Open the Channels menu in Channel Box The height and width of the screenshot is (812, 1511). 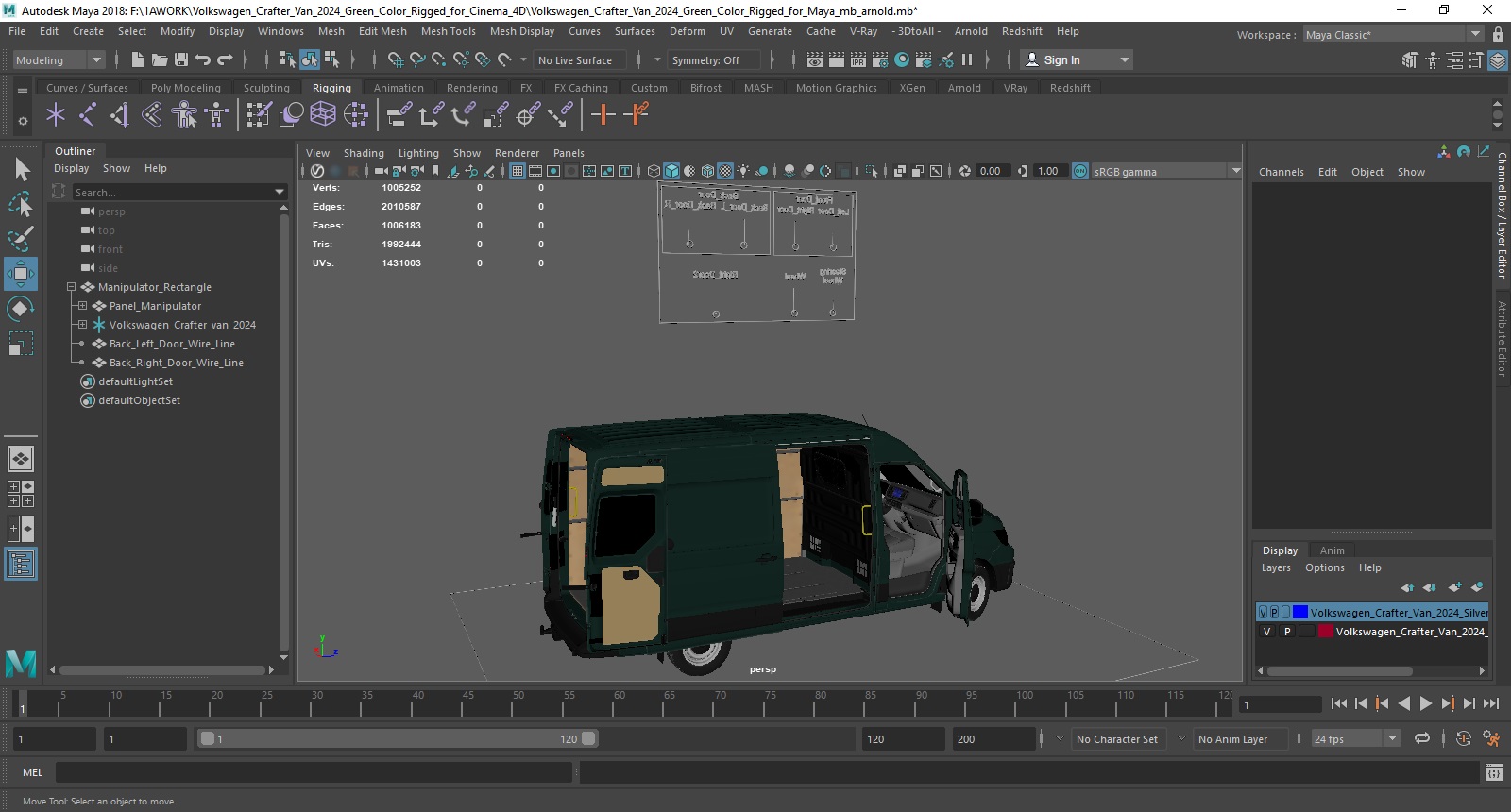(1281, 172)
